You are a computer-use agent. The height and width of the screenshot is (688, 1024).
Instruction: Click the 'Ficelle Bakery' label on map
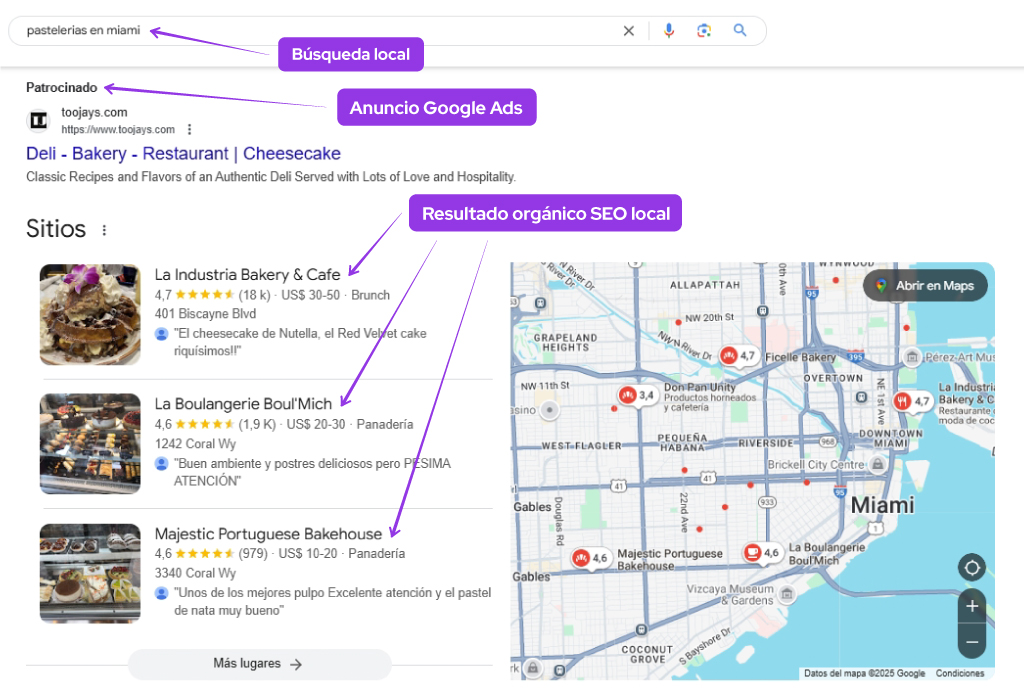click(x=801, y=357)
